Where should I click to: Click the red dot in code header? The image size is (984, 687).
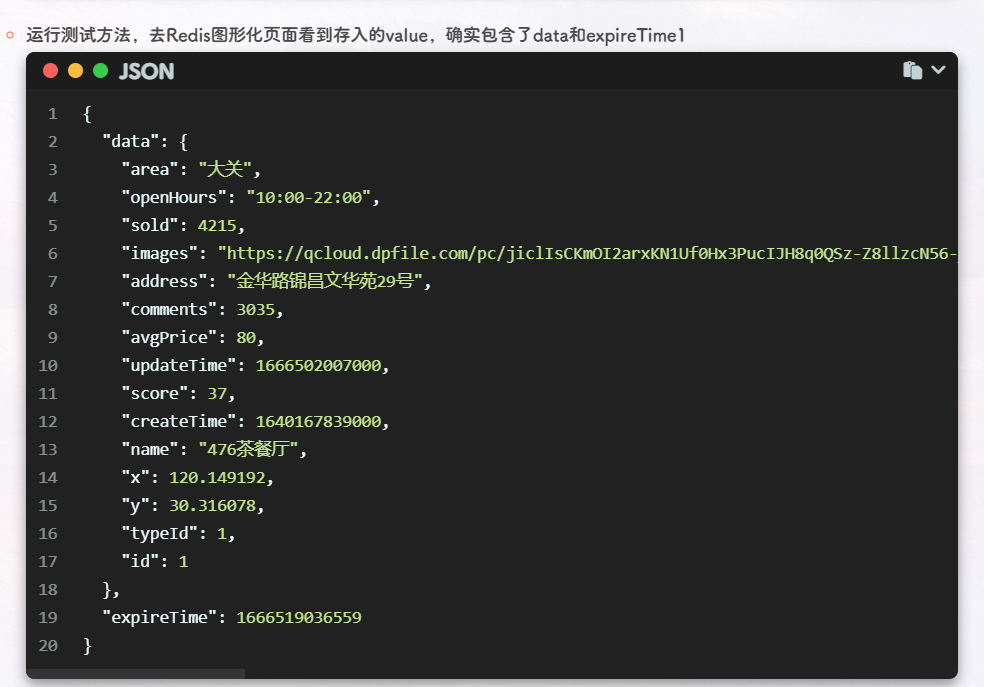coord(51,71)
